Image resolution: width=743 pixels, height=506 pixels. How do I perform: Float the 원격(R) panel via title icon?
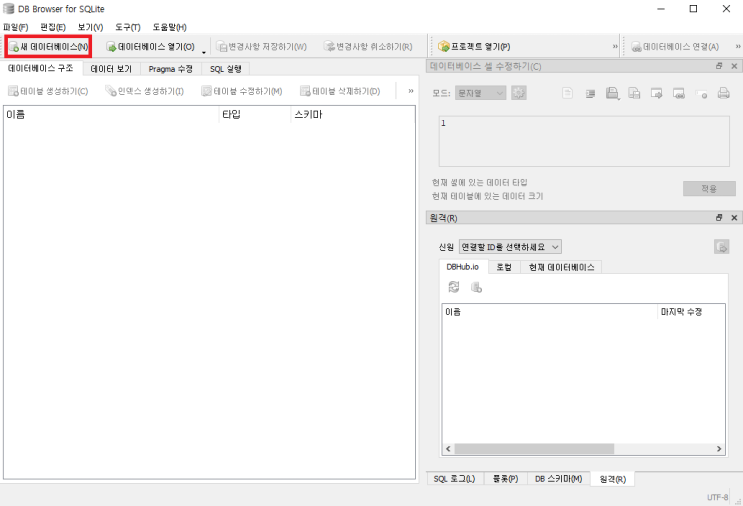click(x=719, y=217)
